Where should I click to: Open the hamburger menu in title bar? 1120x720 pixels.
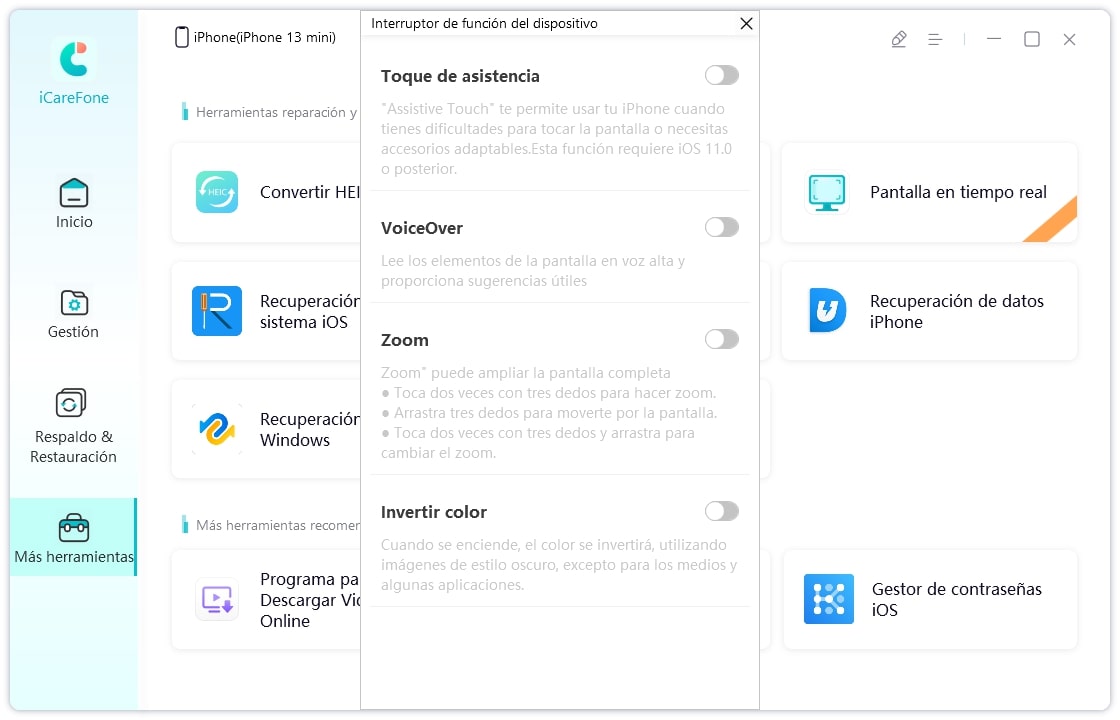click(x=935, y=39)
